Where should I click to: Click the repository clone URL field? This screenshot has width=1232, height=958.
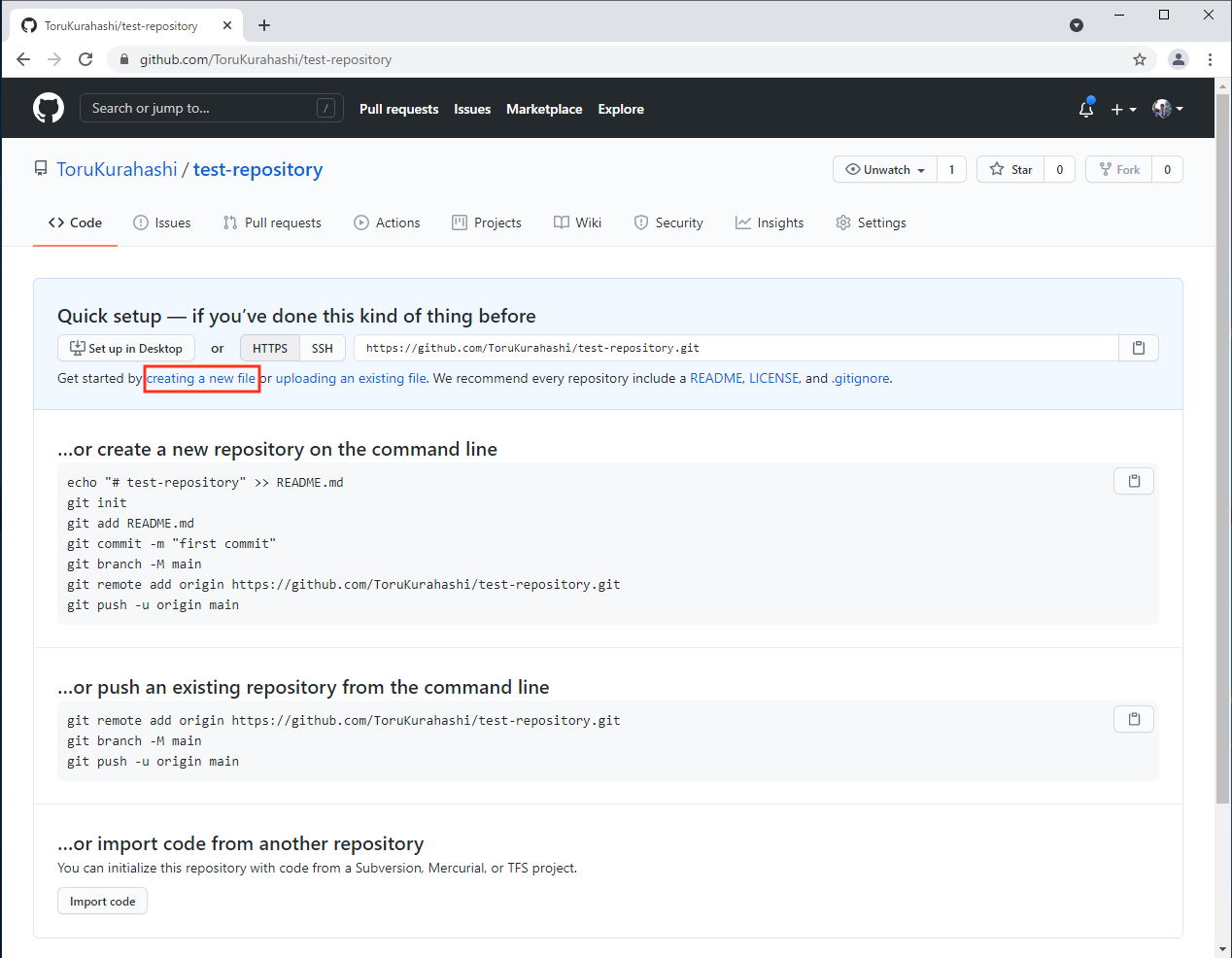click(x=736, y=348)
